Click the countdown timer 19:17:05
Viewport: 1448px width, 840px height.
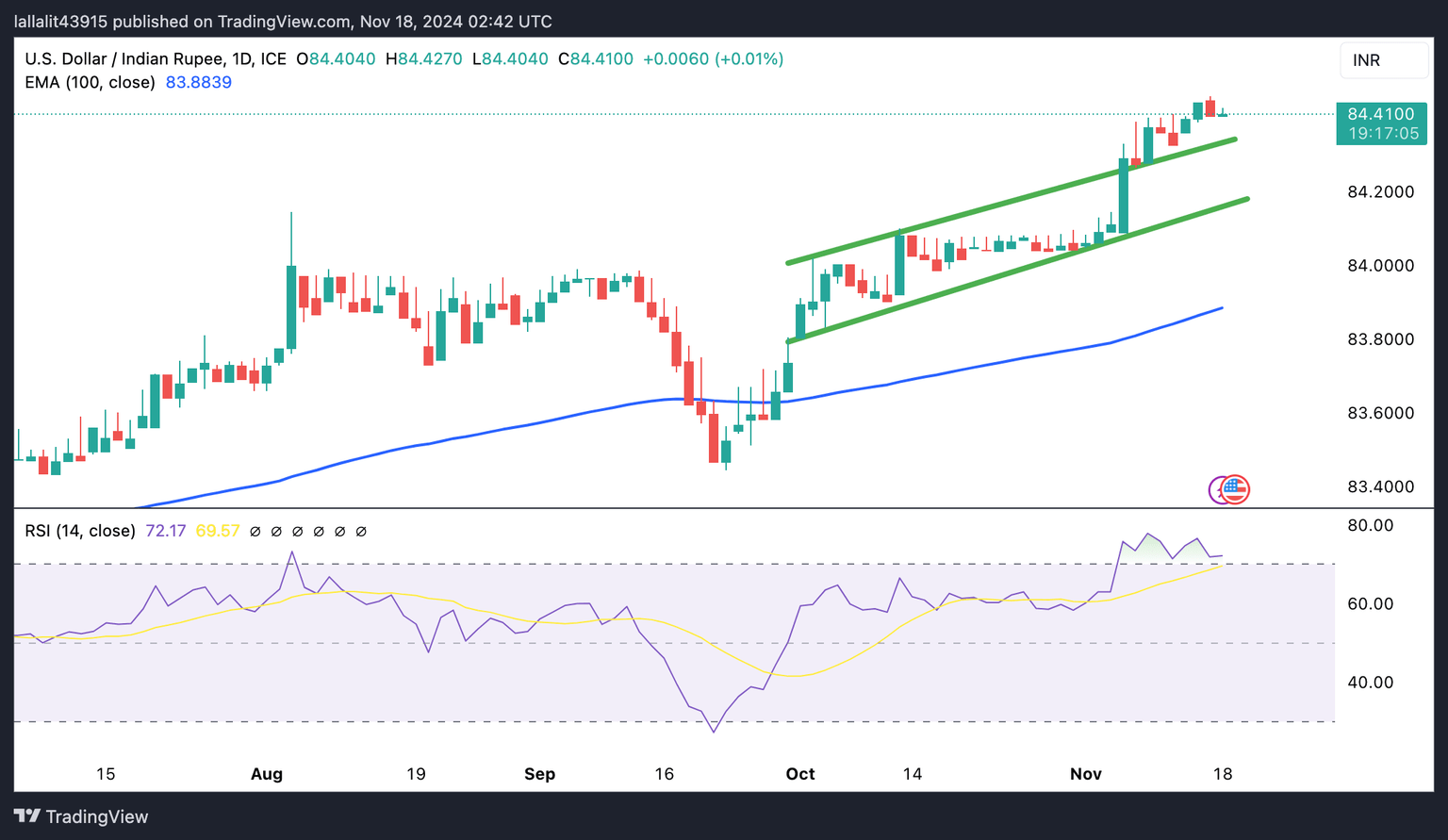point(1383,134)
